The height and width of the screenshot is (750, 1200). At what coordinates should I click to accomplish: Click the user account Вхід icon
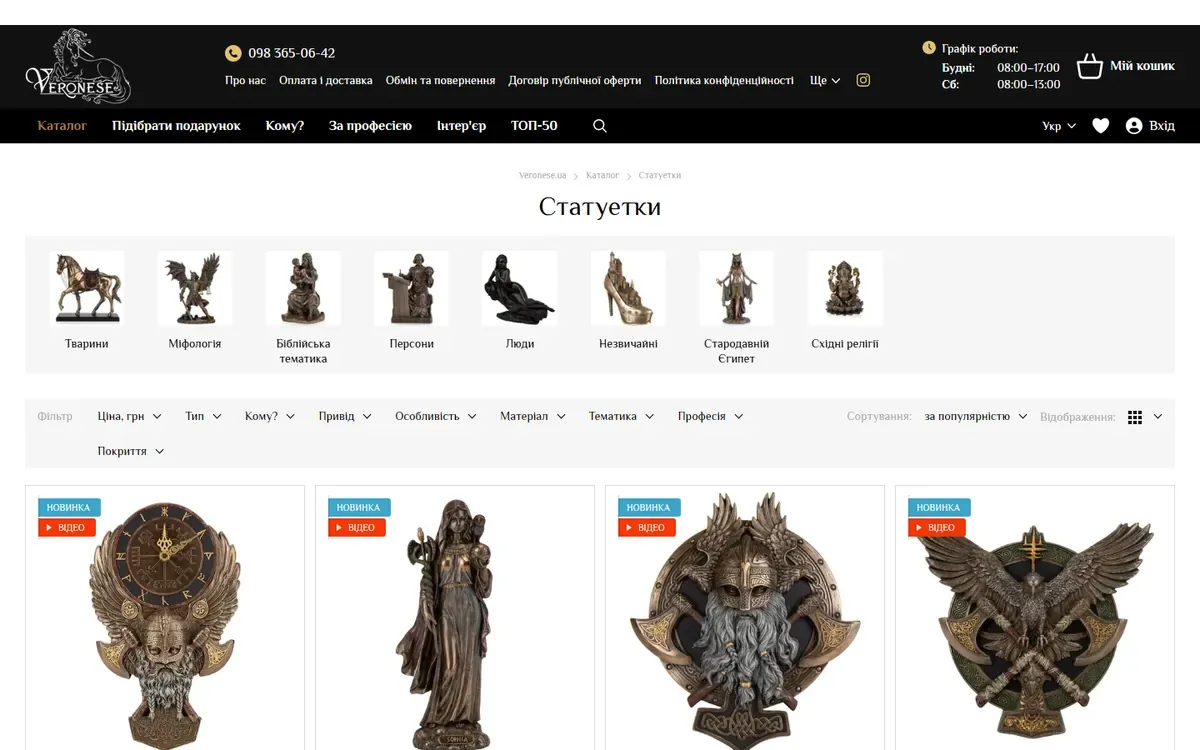[x=1134, y=126]
